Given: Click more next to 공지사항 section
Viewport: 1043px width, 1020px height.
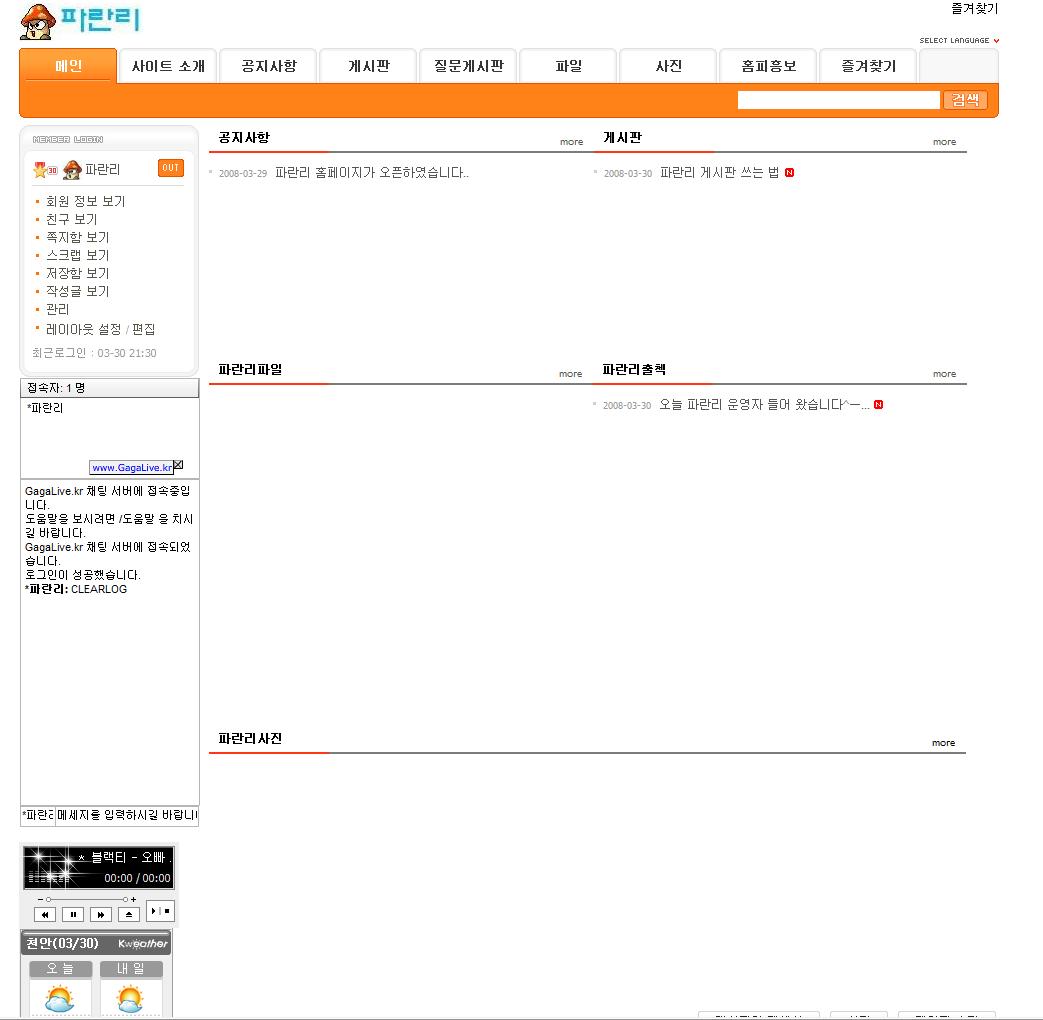Looking at the screenshot, I should [571, 142].
